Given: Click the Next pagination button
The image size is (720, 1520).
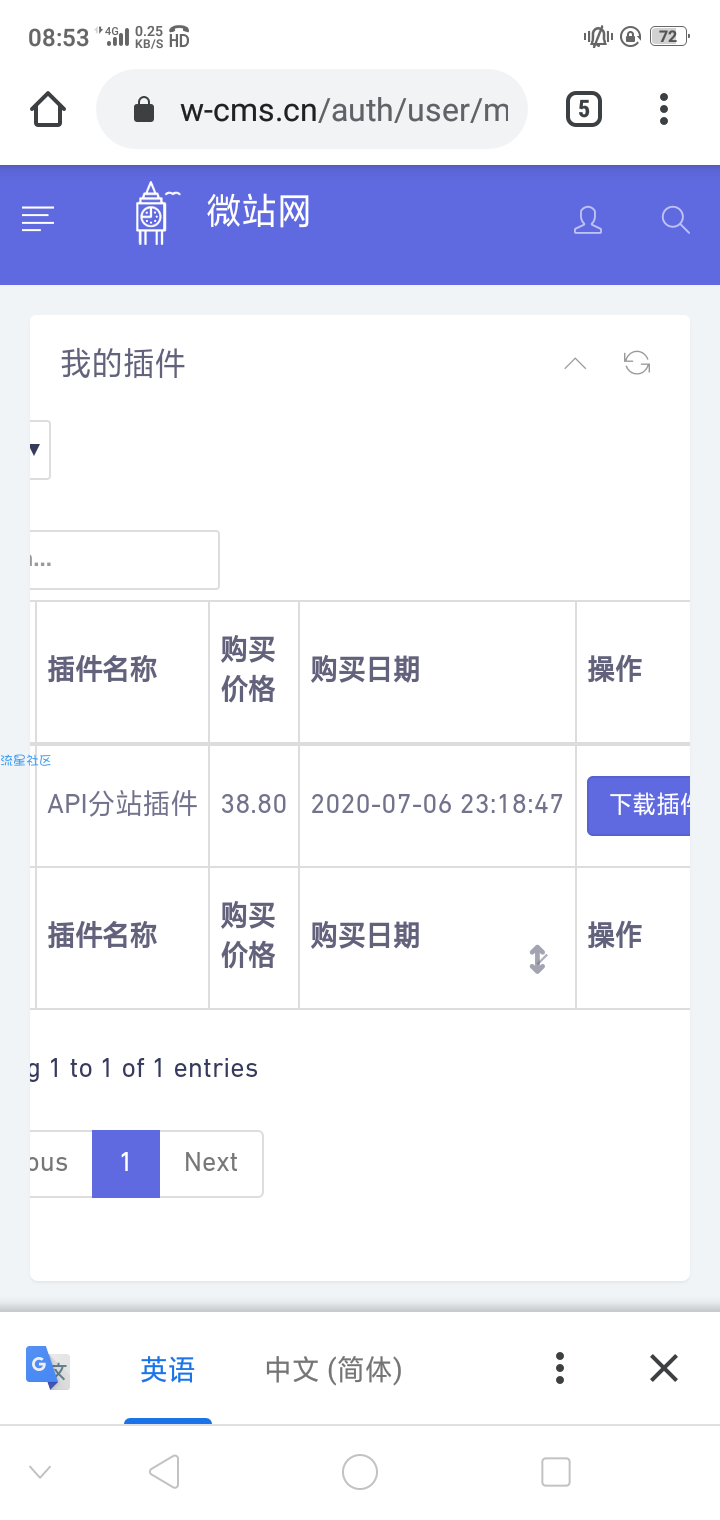Looking at the screenshot, I should pyautogui.click(x=211, y=1163).
